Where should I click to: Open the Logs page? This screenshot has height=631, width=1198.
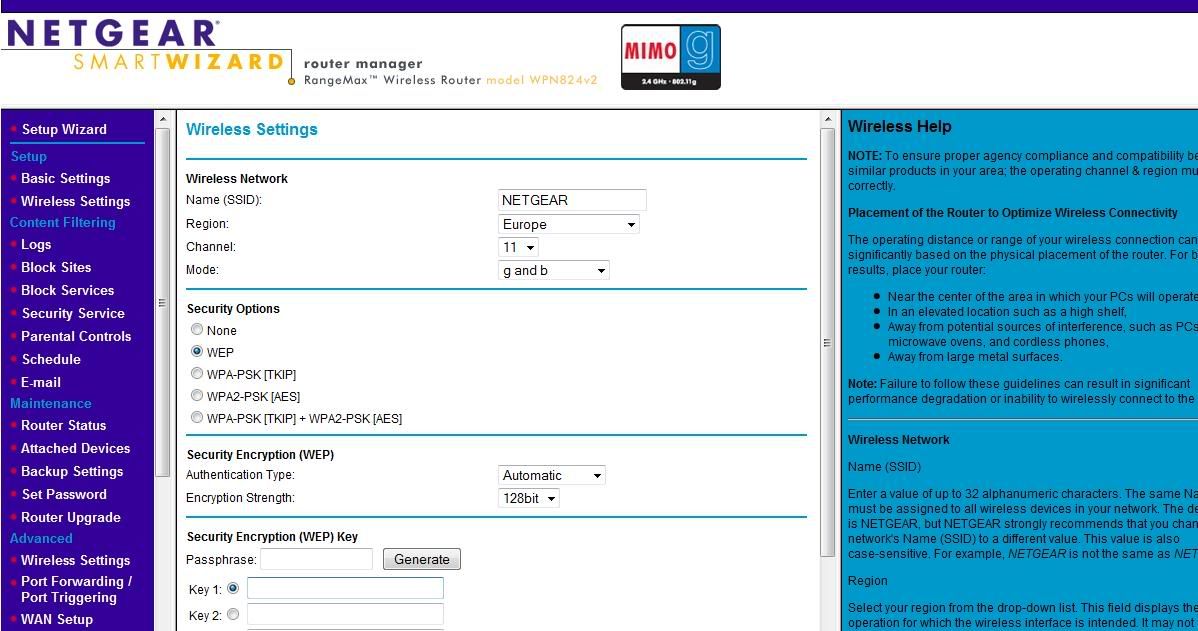pyautogui.click(x=36, y=244)
